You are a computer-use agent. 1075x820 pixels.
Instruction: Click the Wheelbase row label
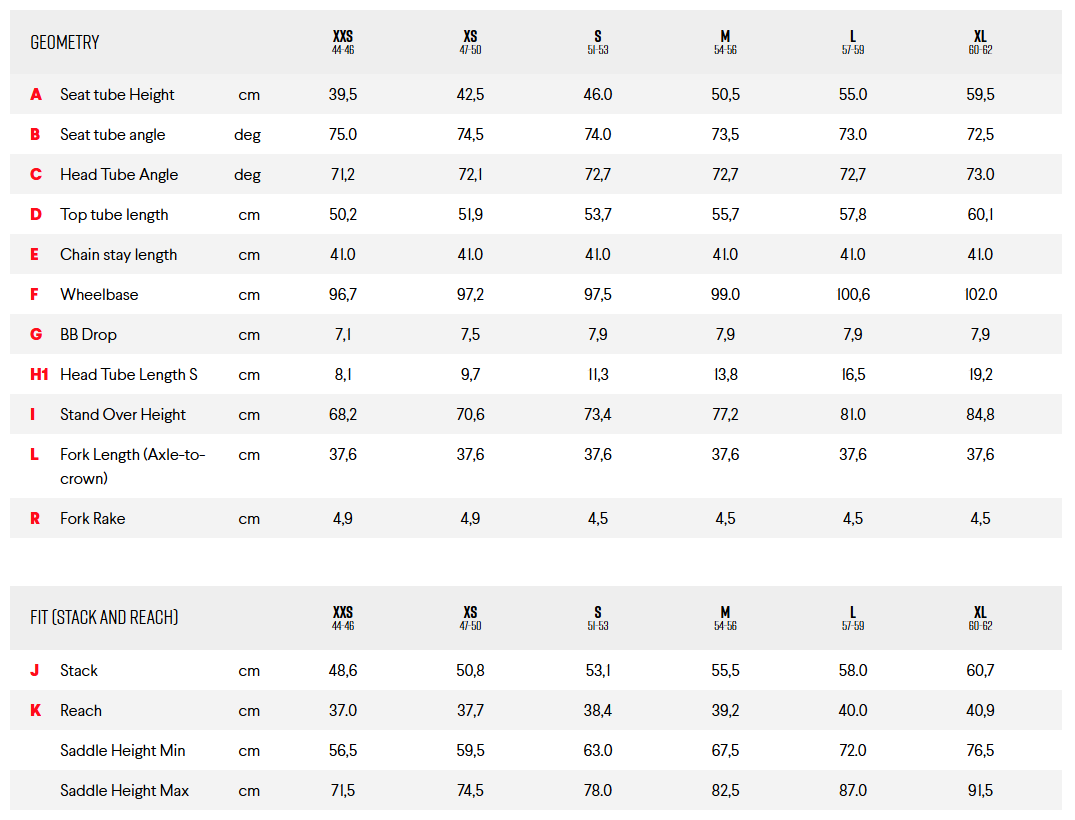coord(99,294)
